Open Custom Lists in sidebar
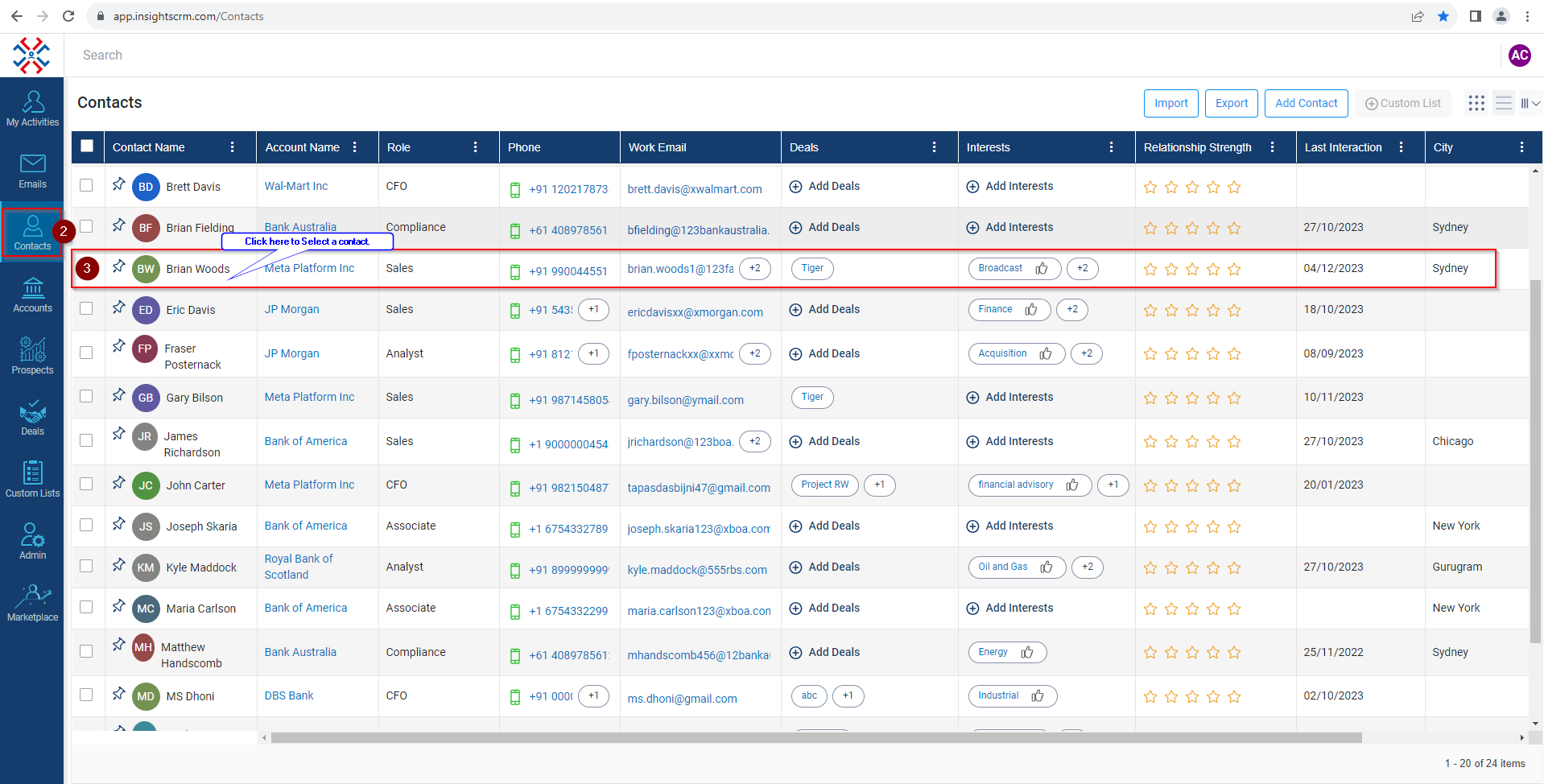 click(32, 480)
